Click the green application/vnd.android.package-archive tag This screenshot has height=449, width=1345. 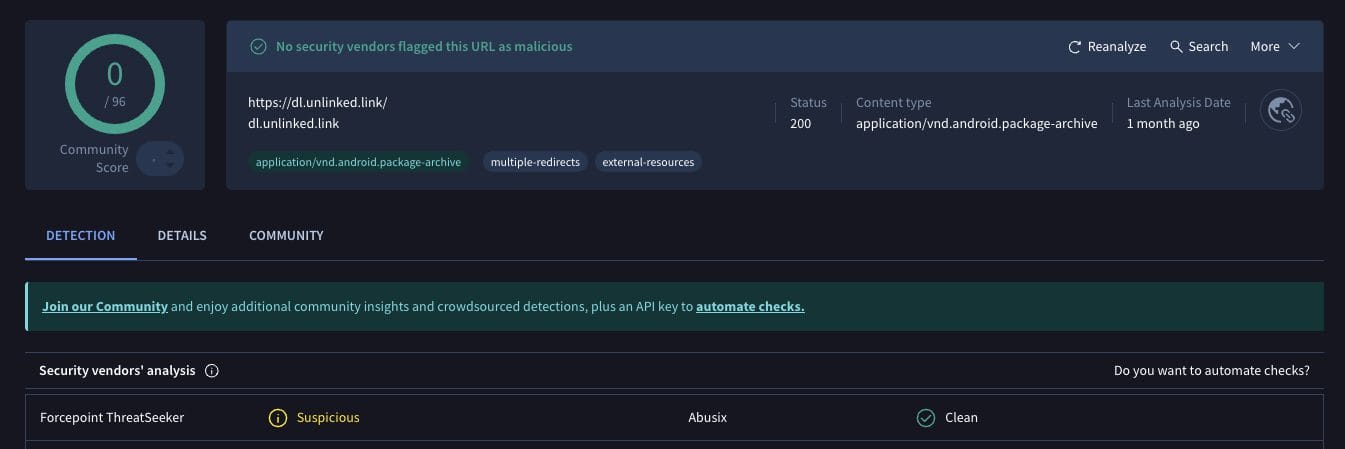click(x=358, y=162)
